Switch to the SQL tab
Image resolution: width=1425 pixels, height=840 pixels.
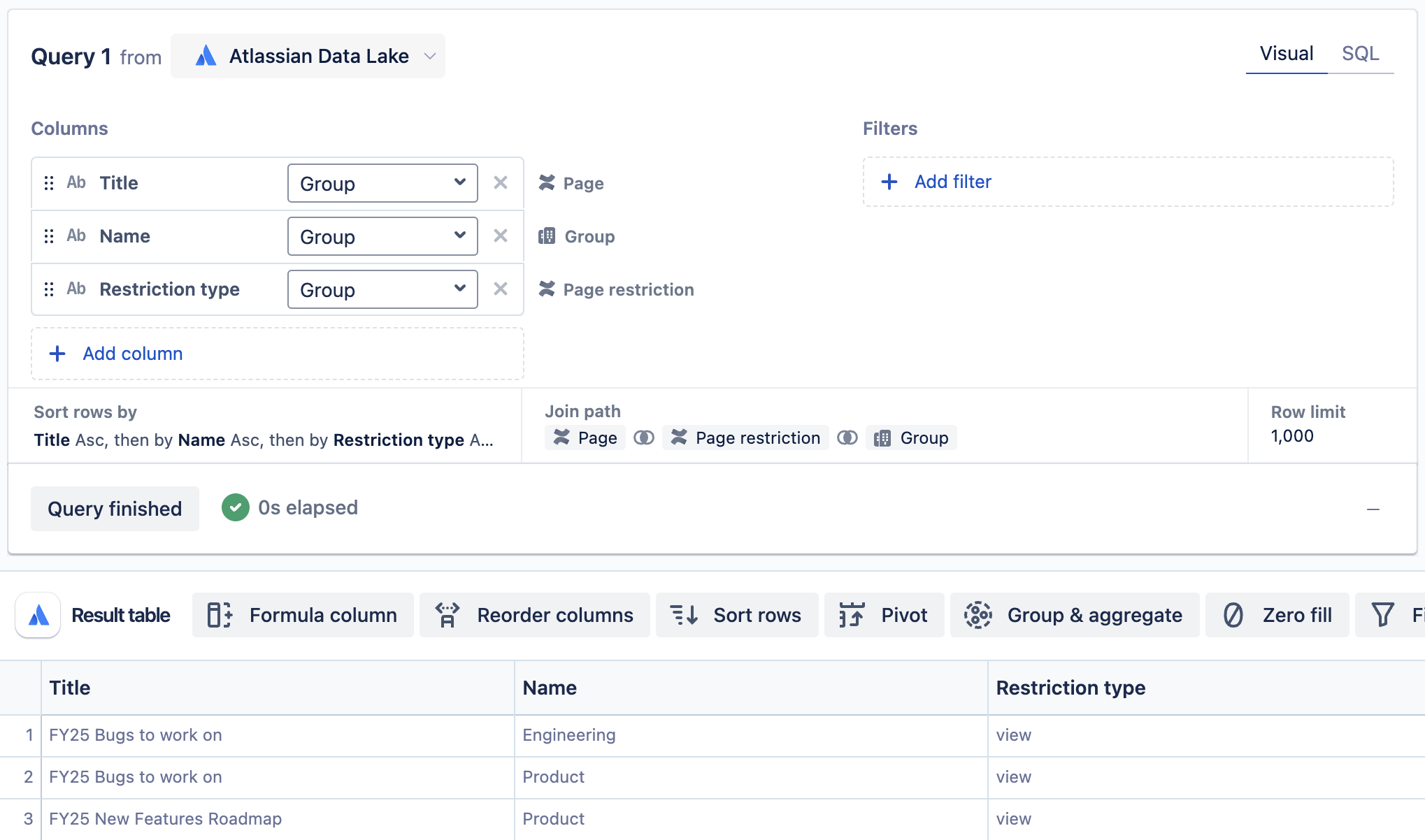tap(1360, 54)
